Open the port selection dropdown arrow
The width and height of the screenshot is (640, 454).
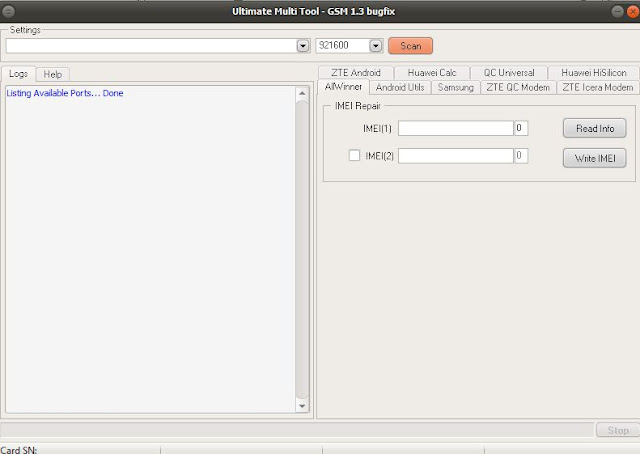coord(303,46)
